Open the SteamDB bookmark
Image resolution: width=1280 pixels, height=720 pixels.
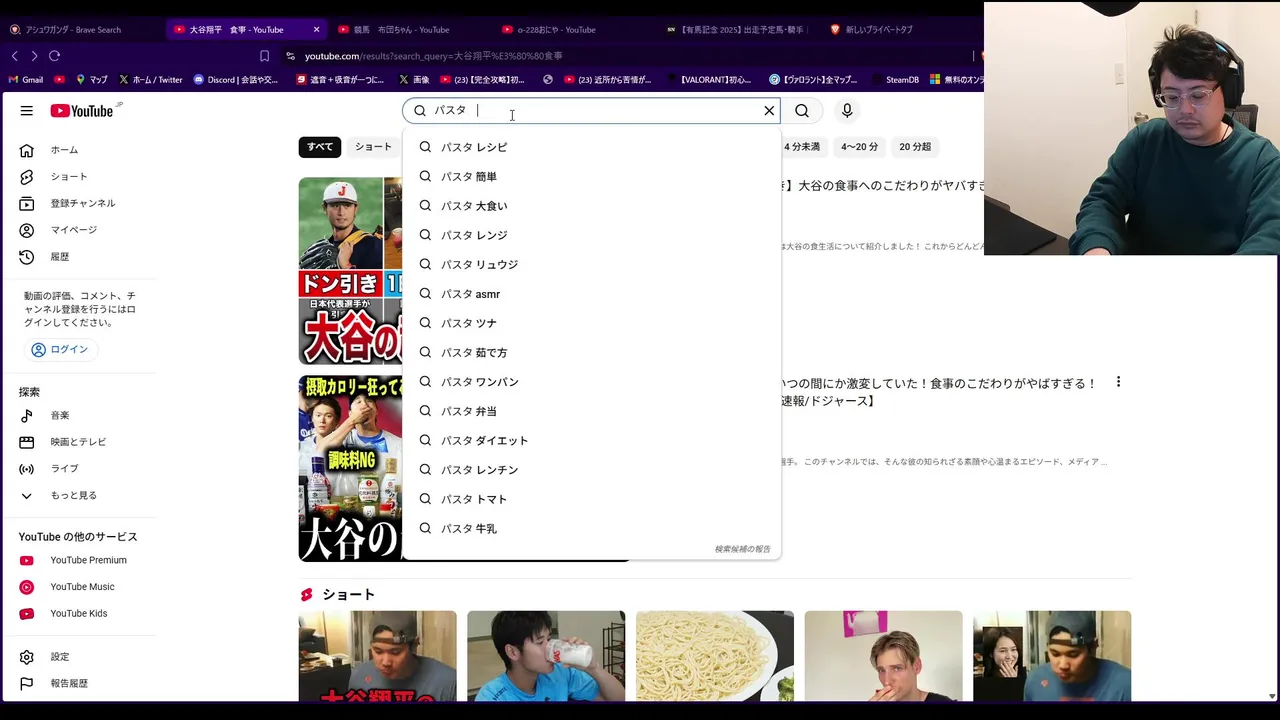pos(895,80)
